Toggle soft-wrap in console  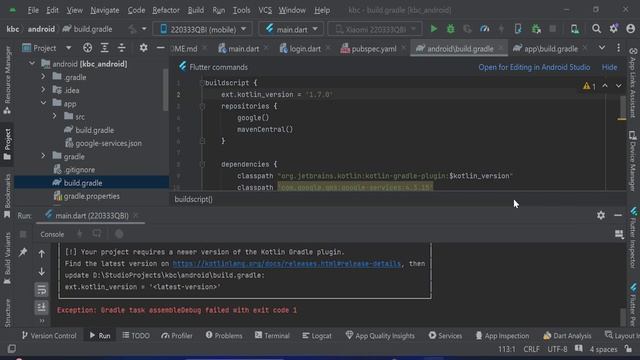tap(42, 290)
